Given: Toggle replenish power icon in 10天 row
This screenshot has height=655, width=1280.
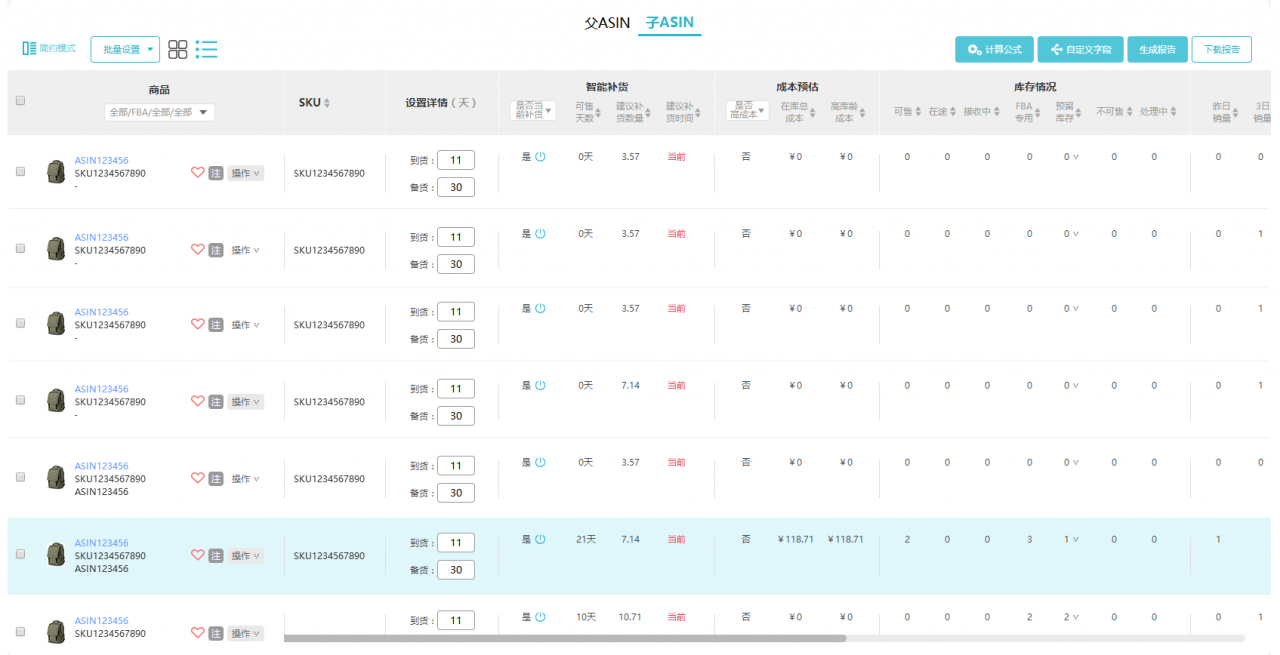Looking at the screenshot, I should 540,617.
